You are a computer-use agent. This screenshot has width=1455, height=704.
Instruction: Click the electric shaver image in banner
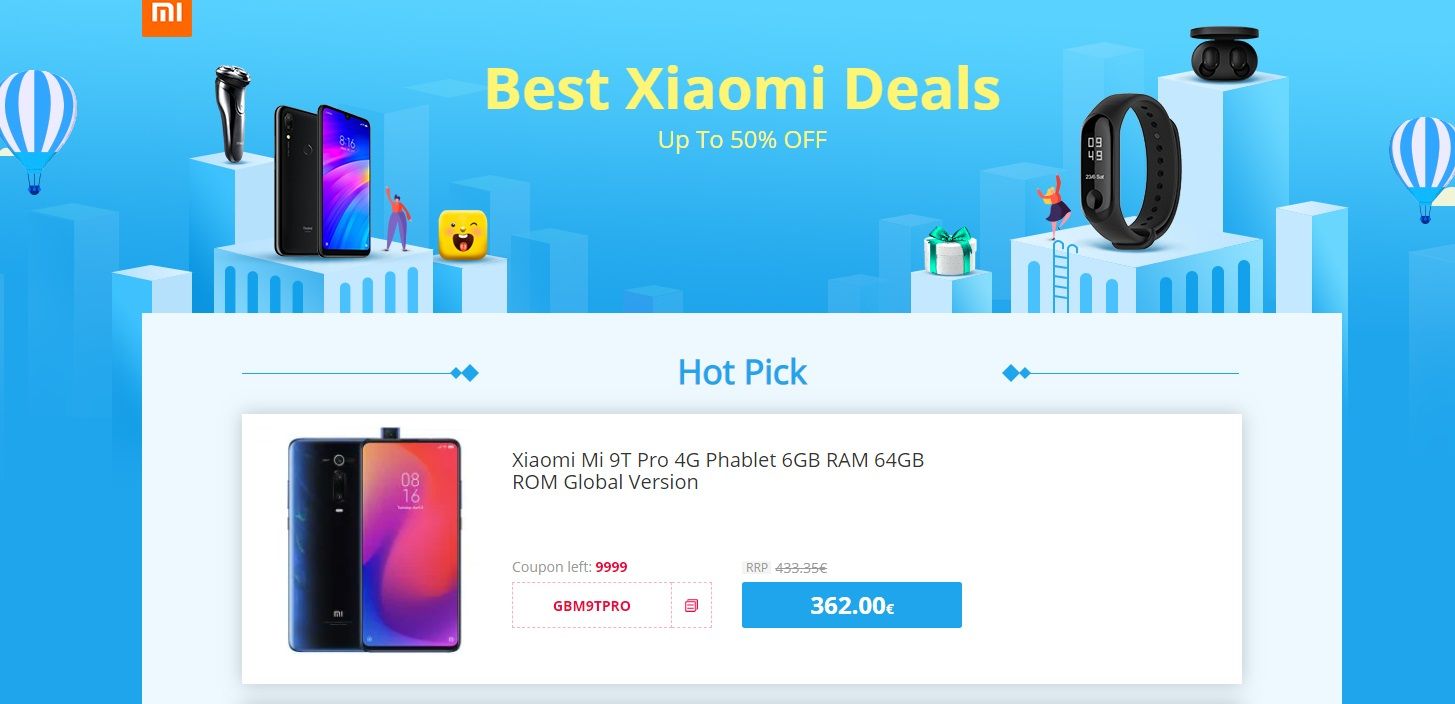(232, 114)
